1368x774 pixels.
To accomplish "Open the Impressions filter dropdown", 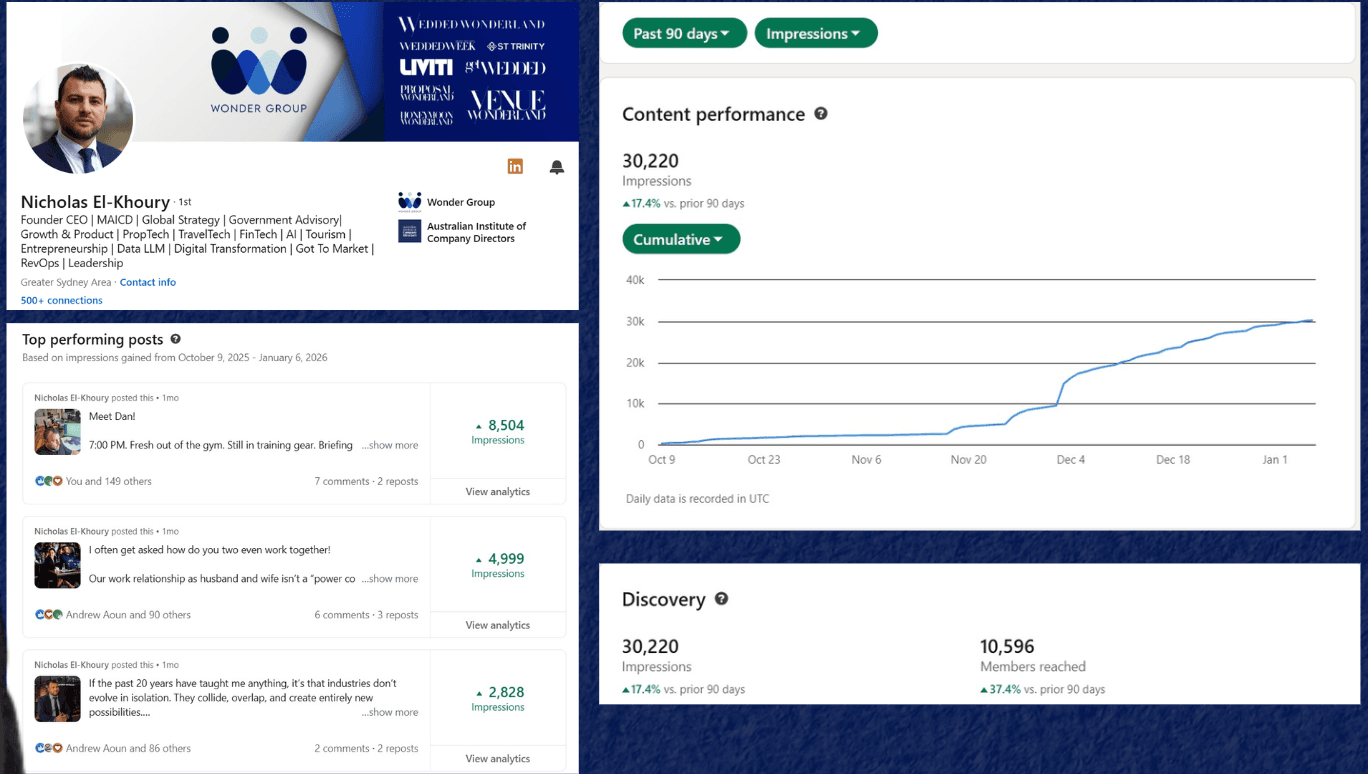I will (815, 33).
